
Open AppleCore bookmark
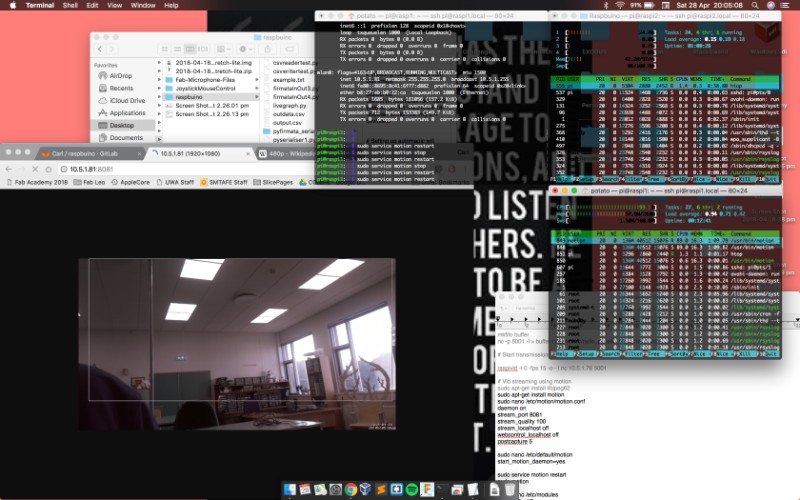tap(130, 182)
